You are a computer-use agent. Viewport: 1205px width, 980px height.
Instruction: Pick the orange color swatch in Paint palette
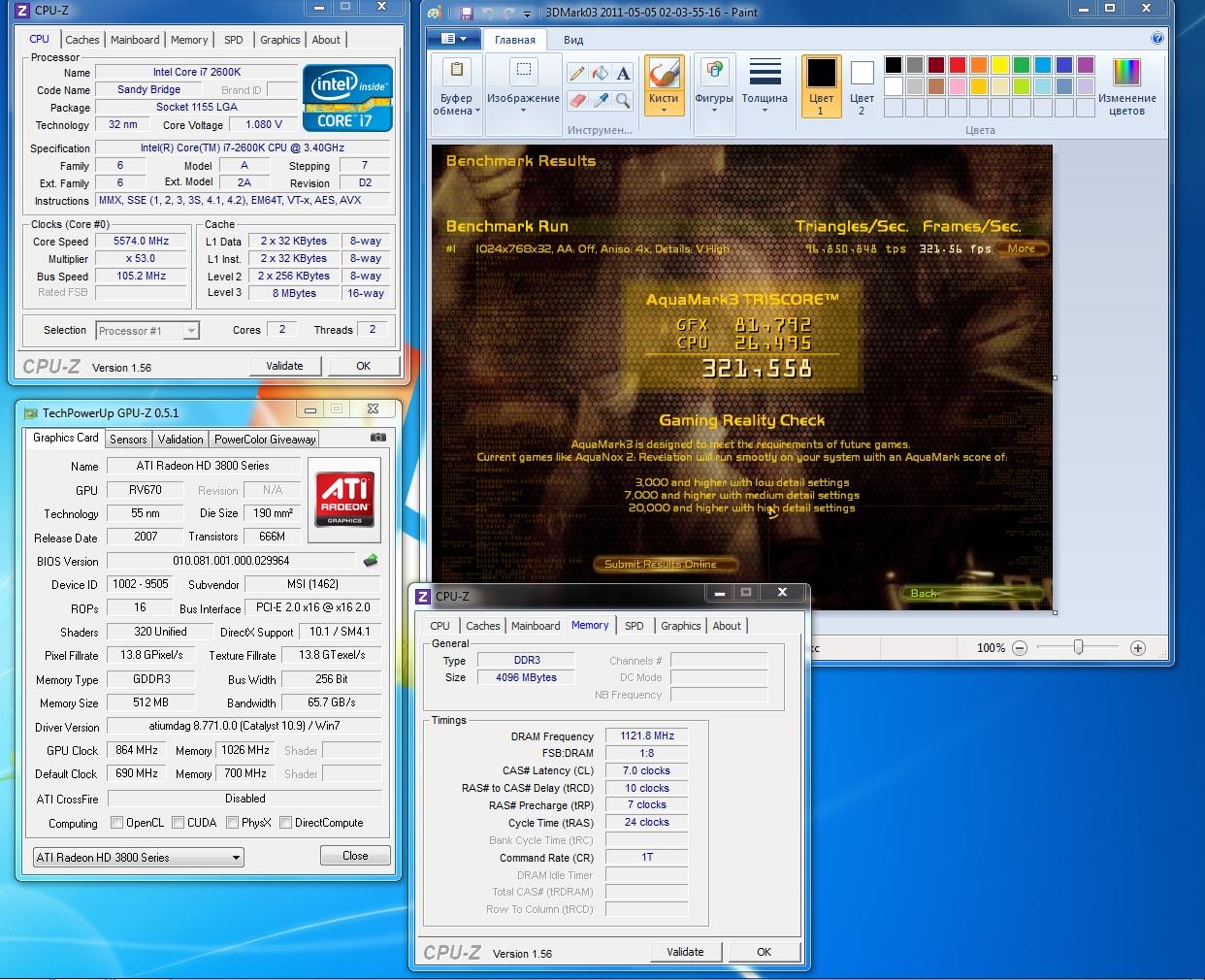[978, 65]
